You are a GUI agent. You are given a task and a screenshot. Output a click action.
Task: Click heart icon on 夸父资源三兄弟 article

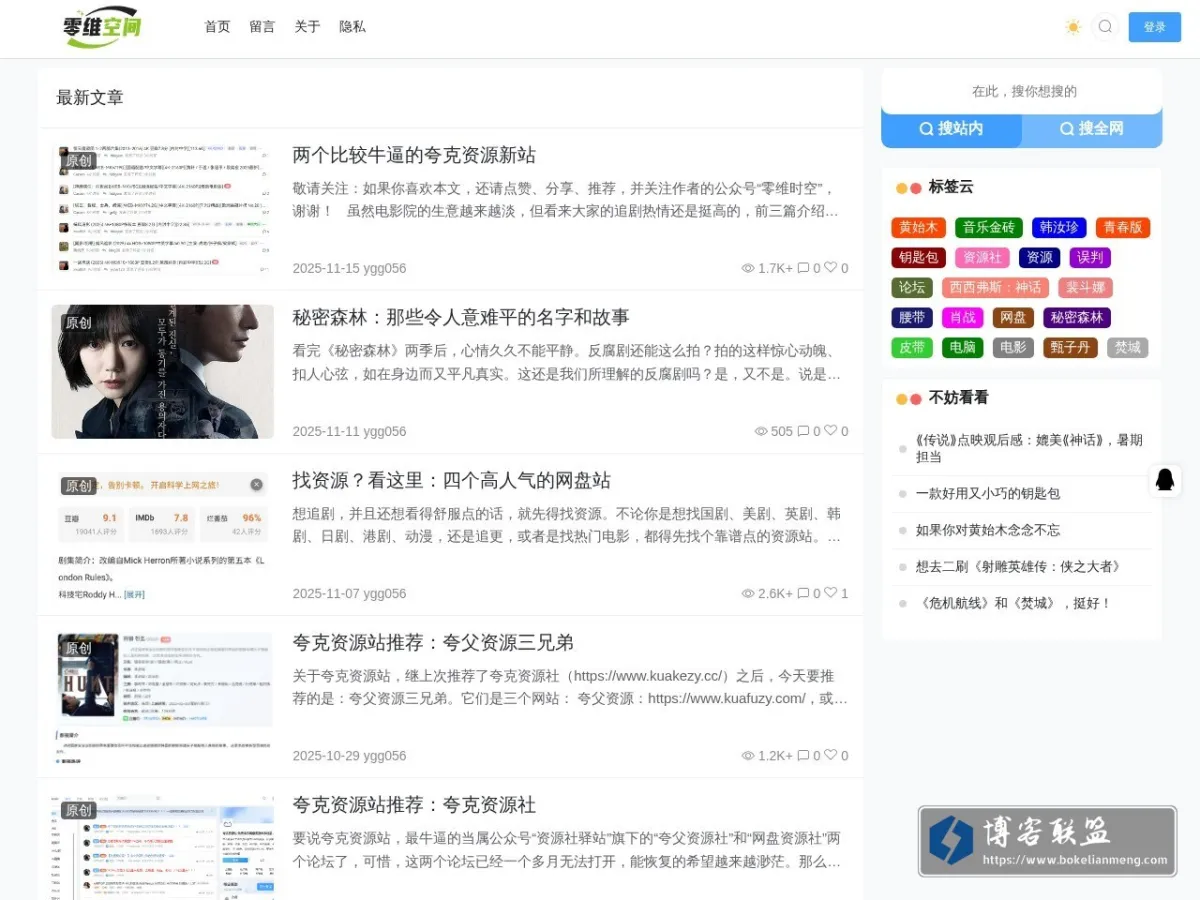coord(830,756)
